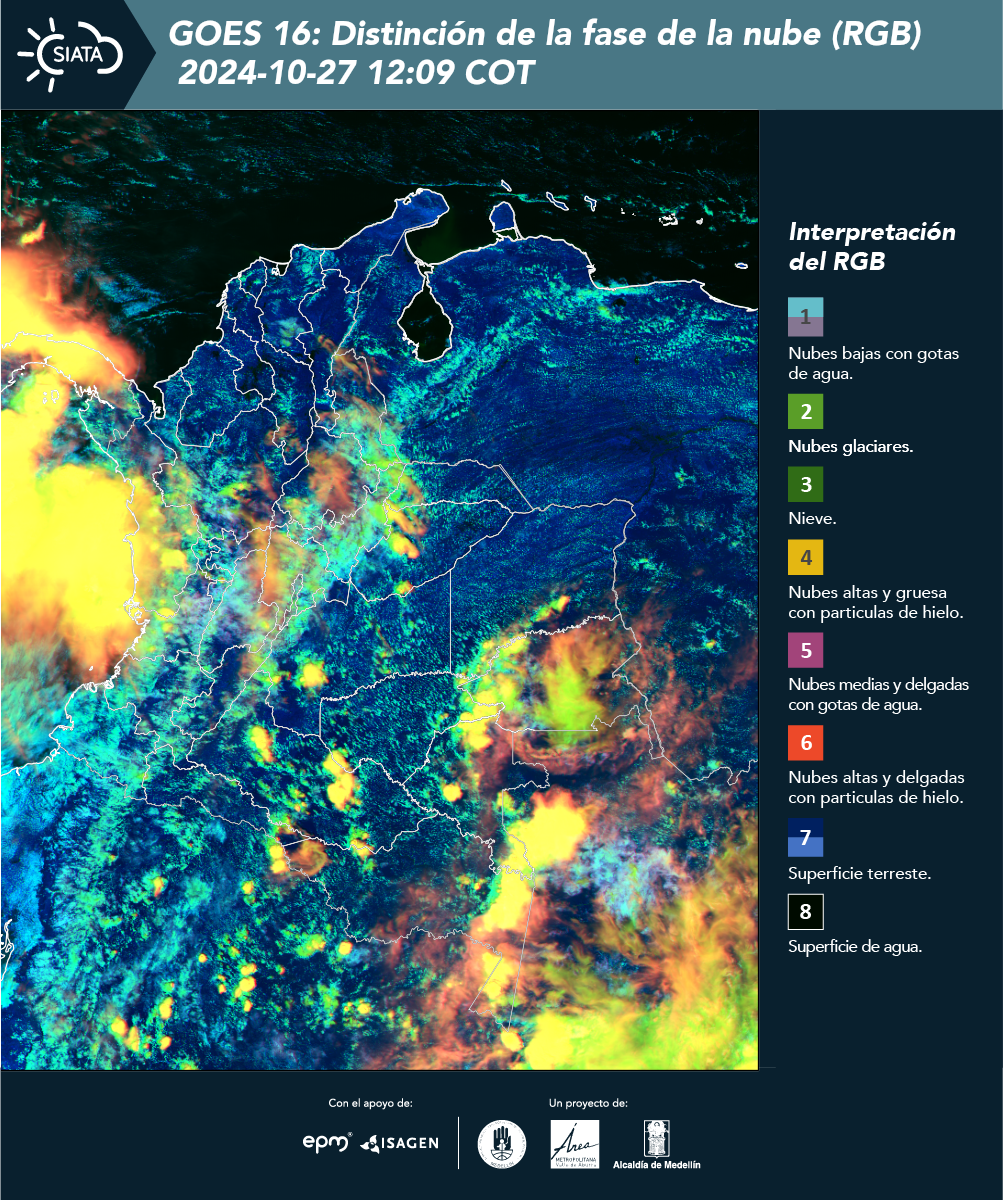Select legend swatch 1 low water clouds
The height and width of the screenshot is (1200, 1003).
(805, 316)
